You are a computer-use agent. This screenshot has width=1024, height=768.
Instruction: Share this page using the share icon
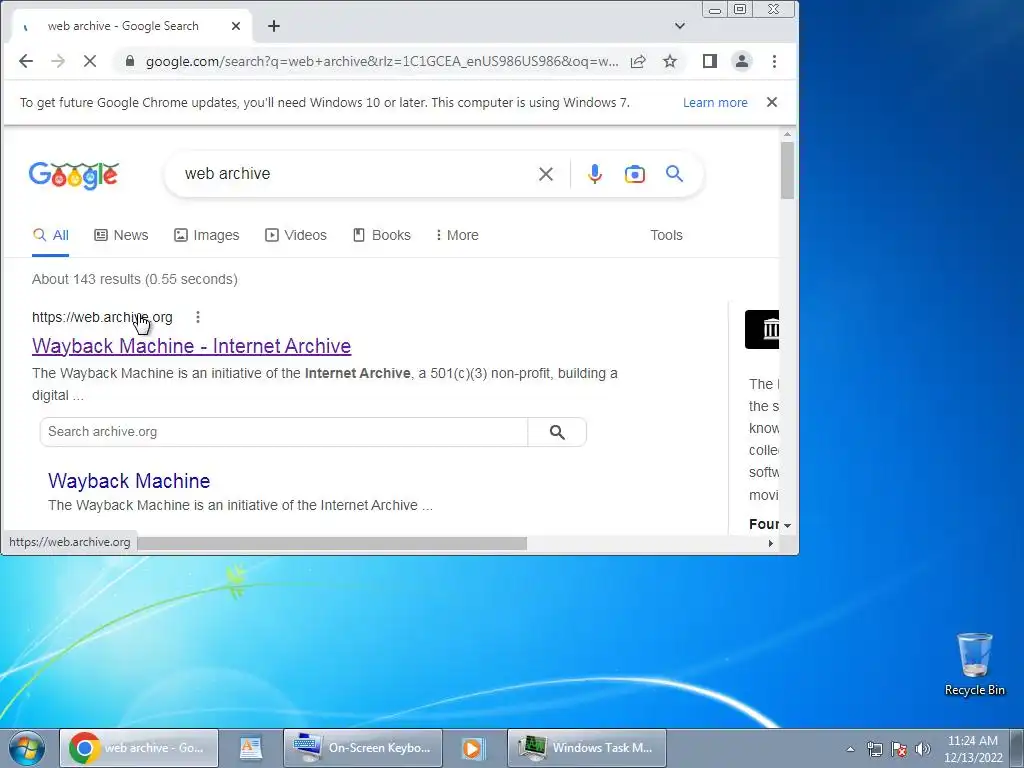638,61
